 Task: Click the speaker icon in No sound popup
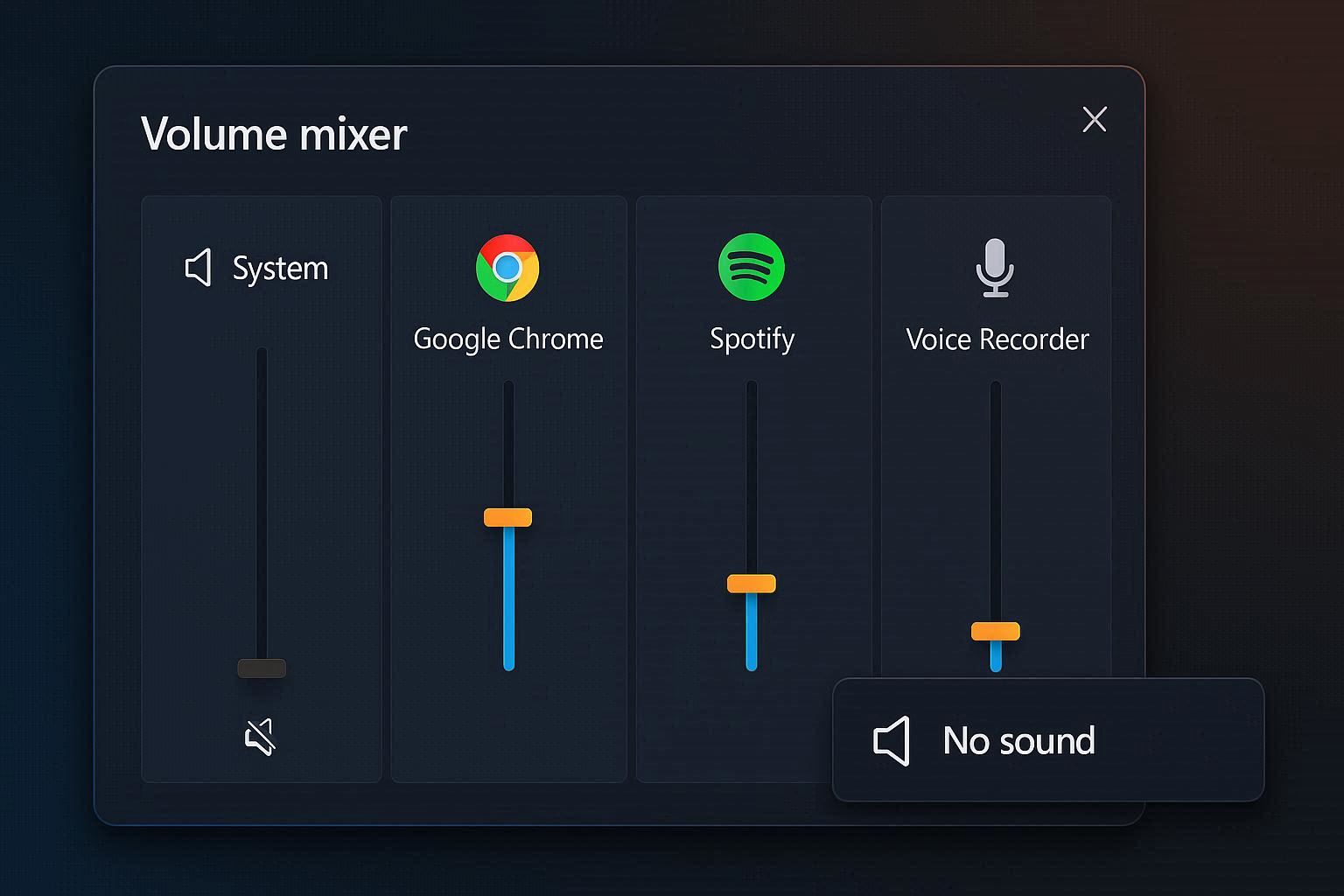point(892,741)
